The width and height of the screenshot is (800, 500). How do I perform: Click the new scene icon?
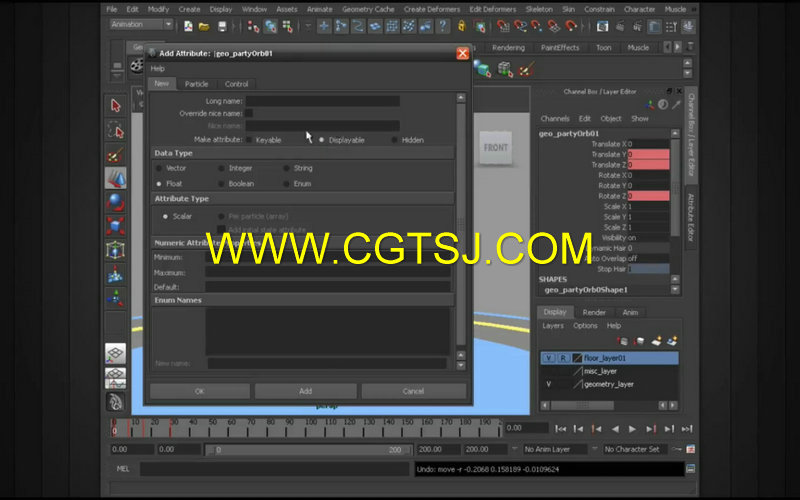(188, 26)
